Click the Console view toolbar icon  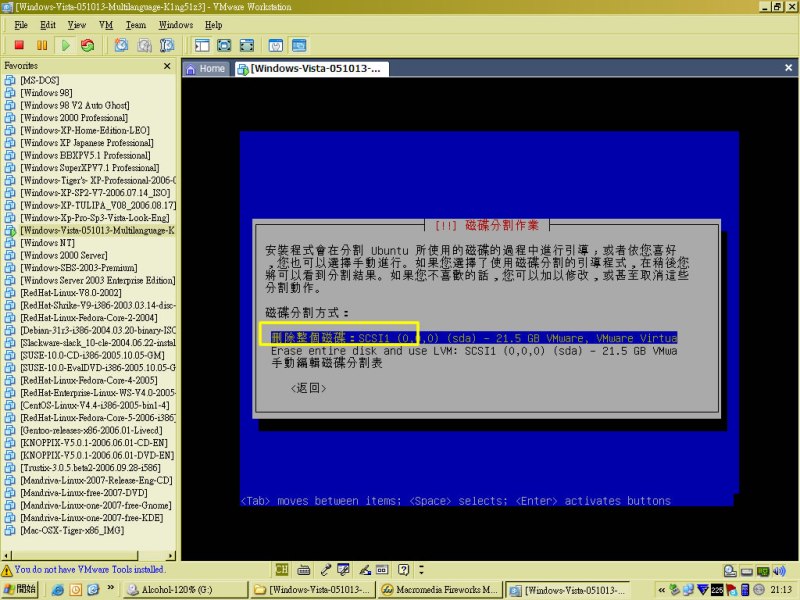point(299,45)
